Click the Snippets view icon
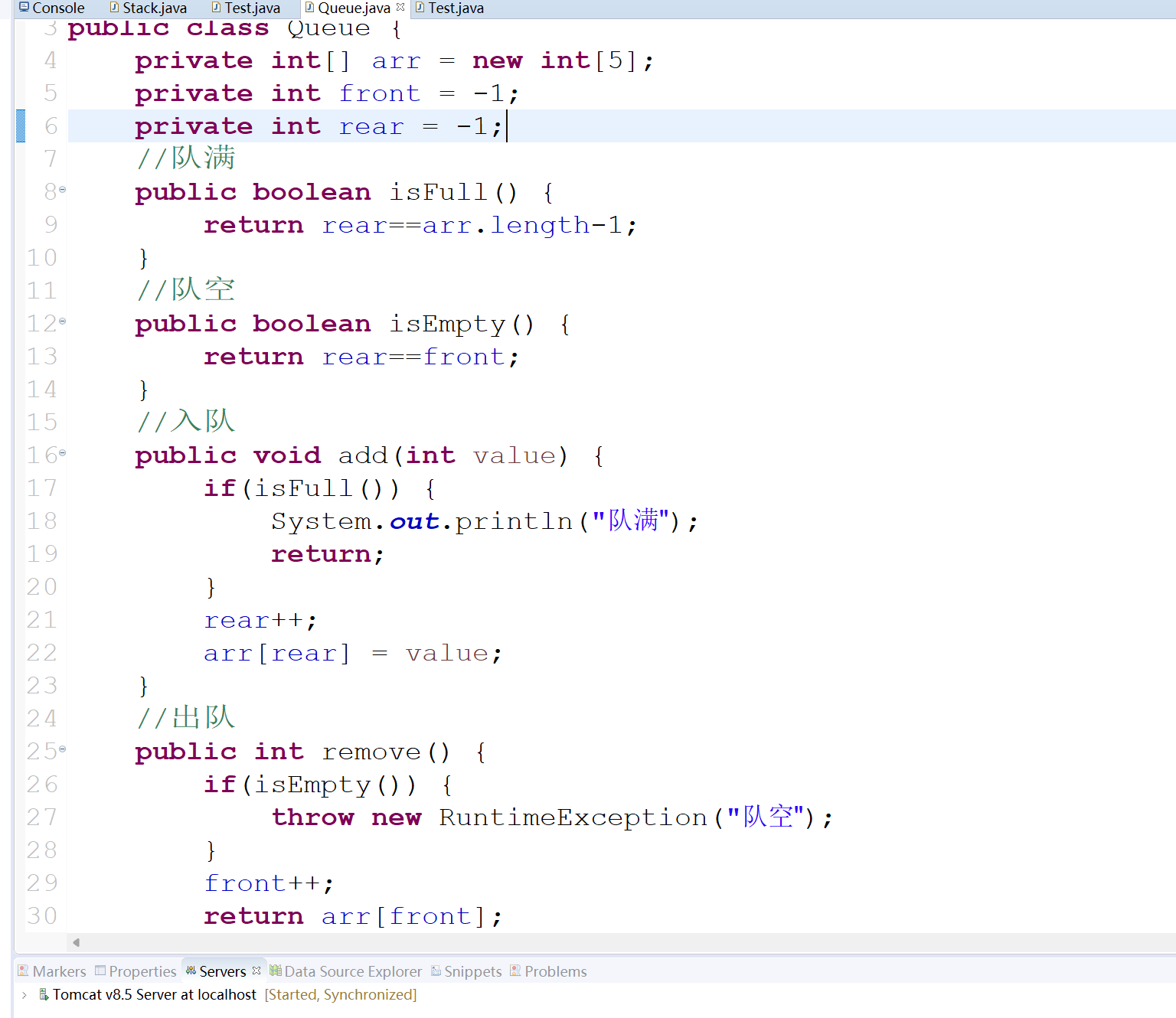The height and width of the screenshot is (1018, 1176). point(436,971)
